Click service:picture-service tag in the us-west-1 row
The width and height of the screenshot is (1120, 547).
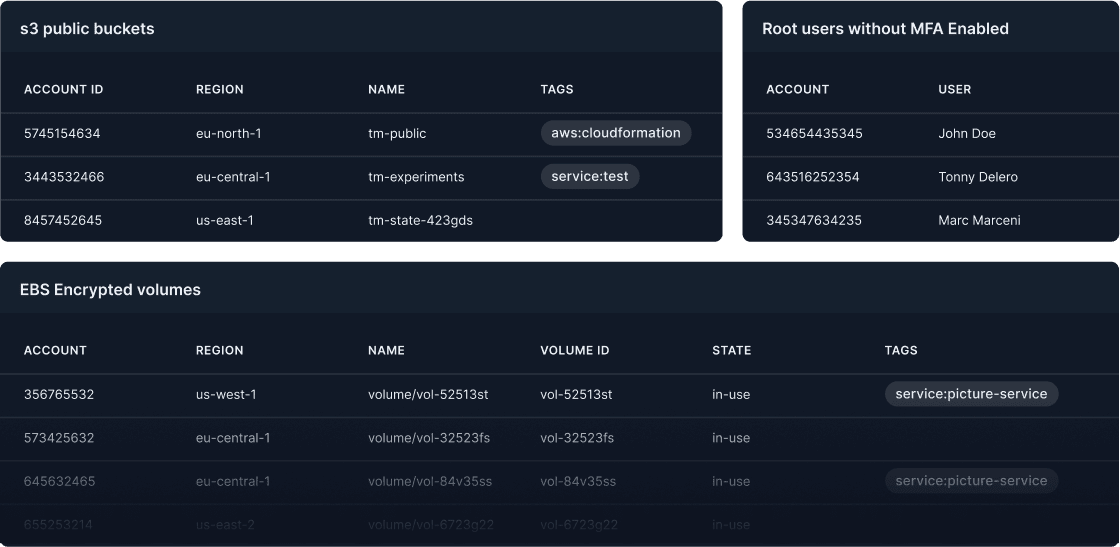point(971,394)
